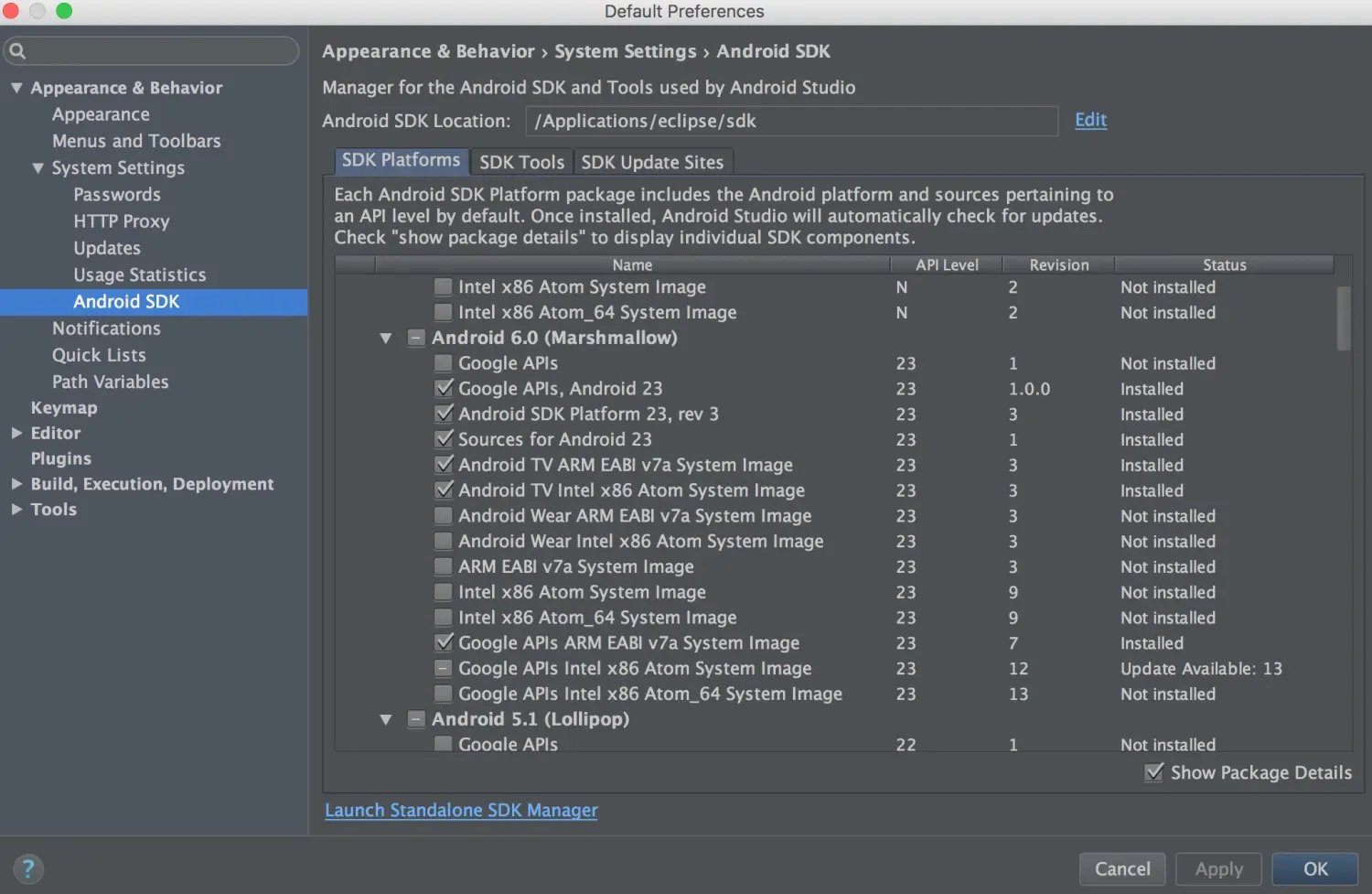Screen dimensions: 1372x894
Task: Check Intel x86 Atom System Image N row
Action: [443, 287]
